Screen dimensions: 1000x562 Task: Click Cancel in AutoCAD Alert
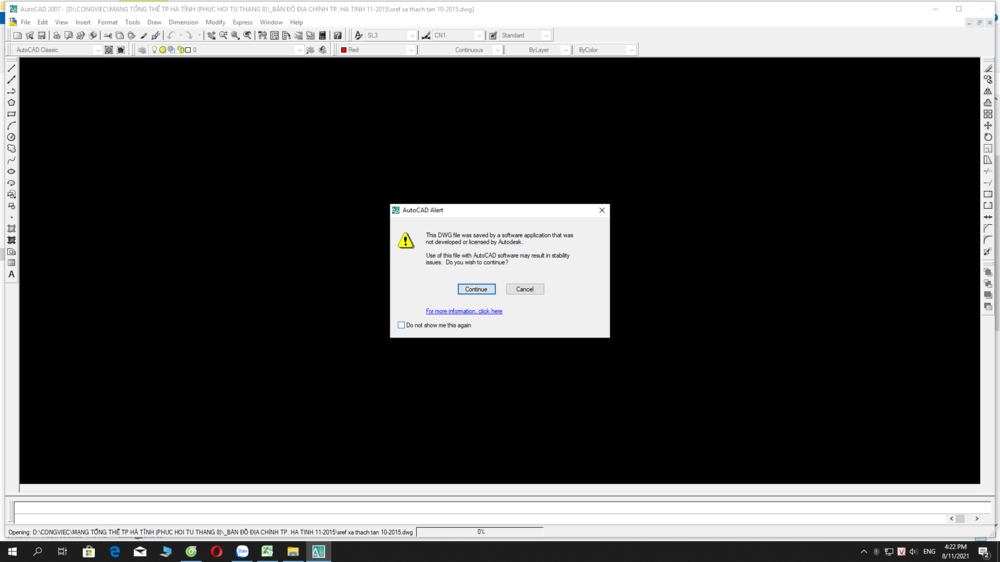click(x=525, y=289)
